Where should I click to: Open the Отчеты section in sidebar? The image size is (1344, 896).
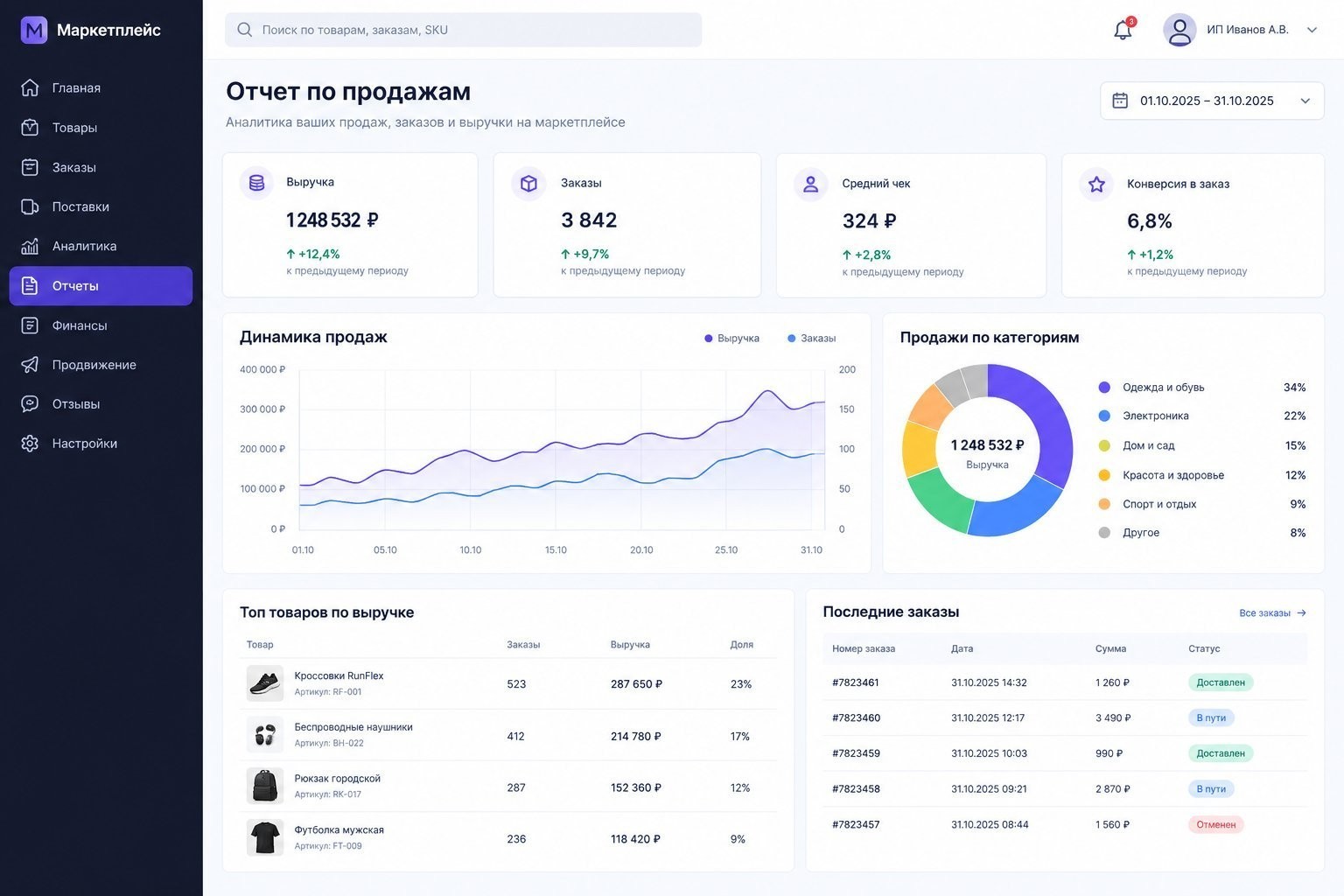coord(101,285)
